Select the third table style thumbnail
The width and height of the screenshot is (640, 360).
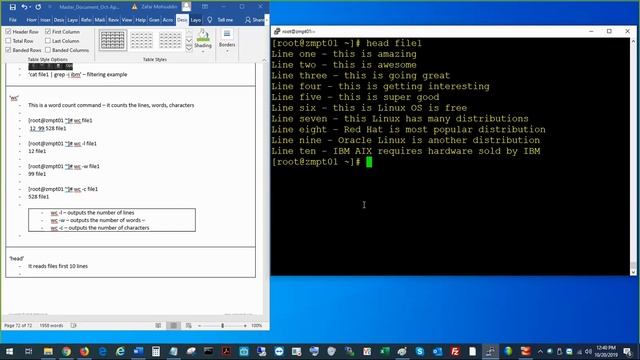[170, 40]
